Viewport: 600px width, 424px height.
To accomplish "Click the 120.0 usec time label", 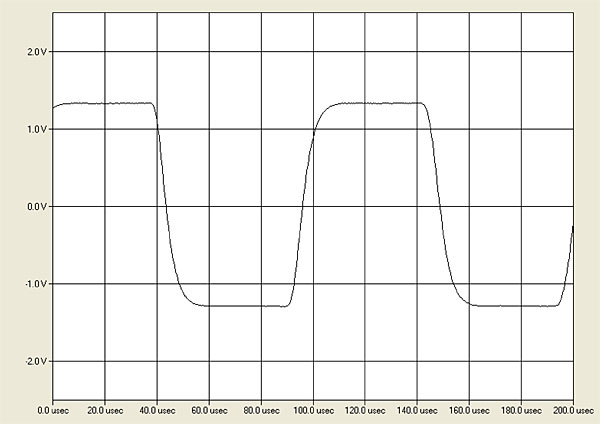I will [365, 410].
